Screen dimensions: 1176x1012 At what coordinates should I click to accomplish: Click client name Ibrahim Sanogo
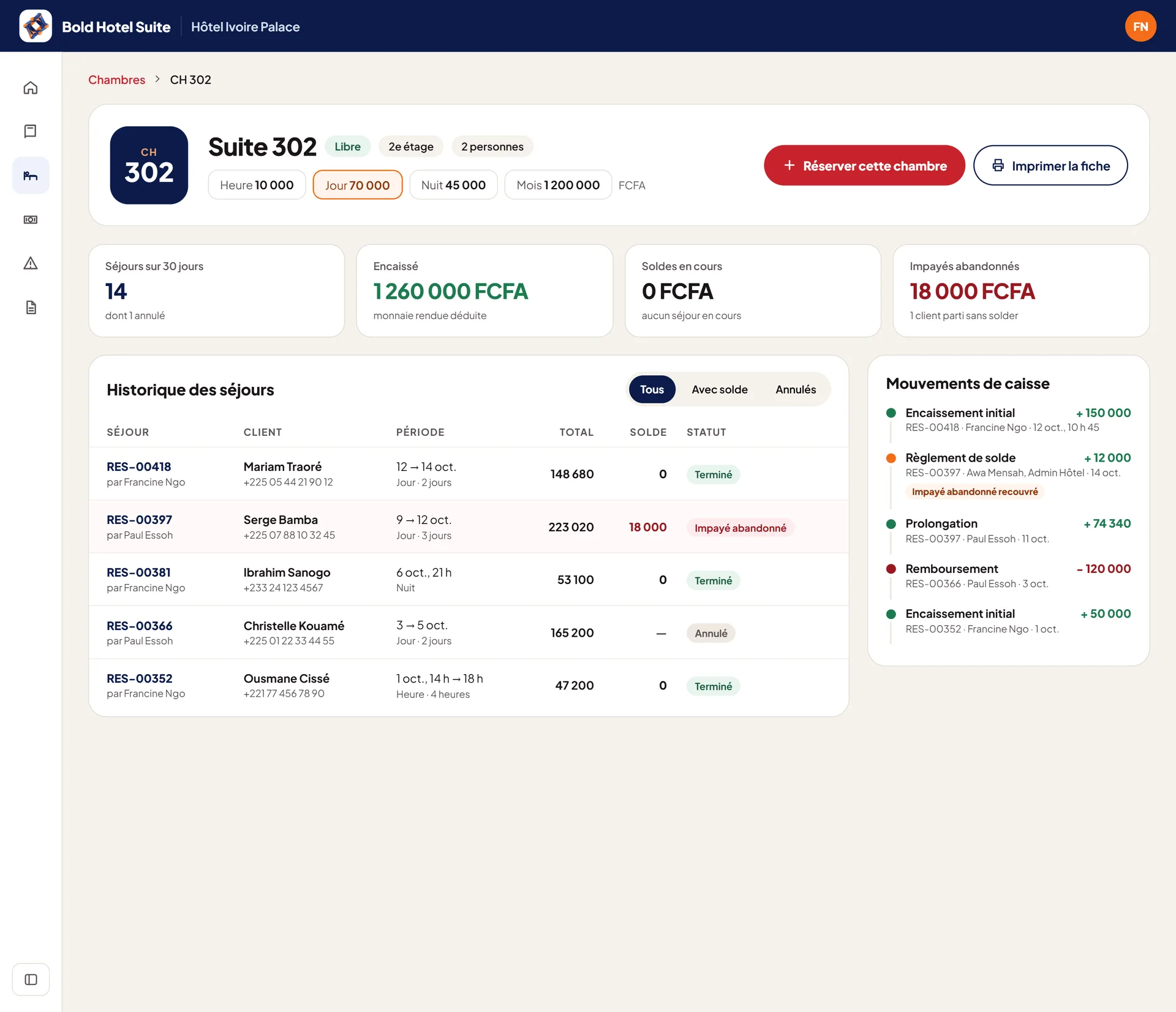click(287, 572)
